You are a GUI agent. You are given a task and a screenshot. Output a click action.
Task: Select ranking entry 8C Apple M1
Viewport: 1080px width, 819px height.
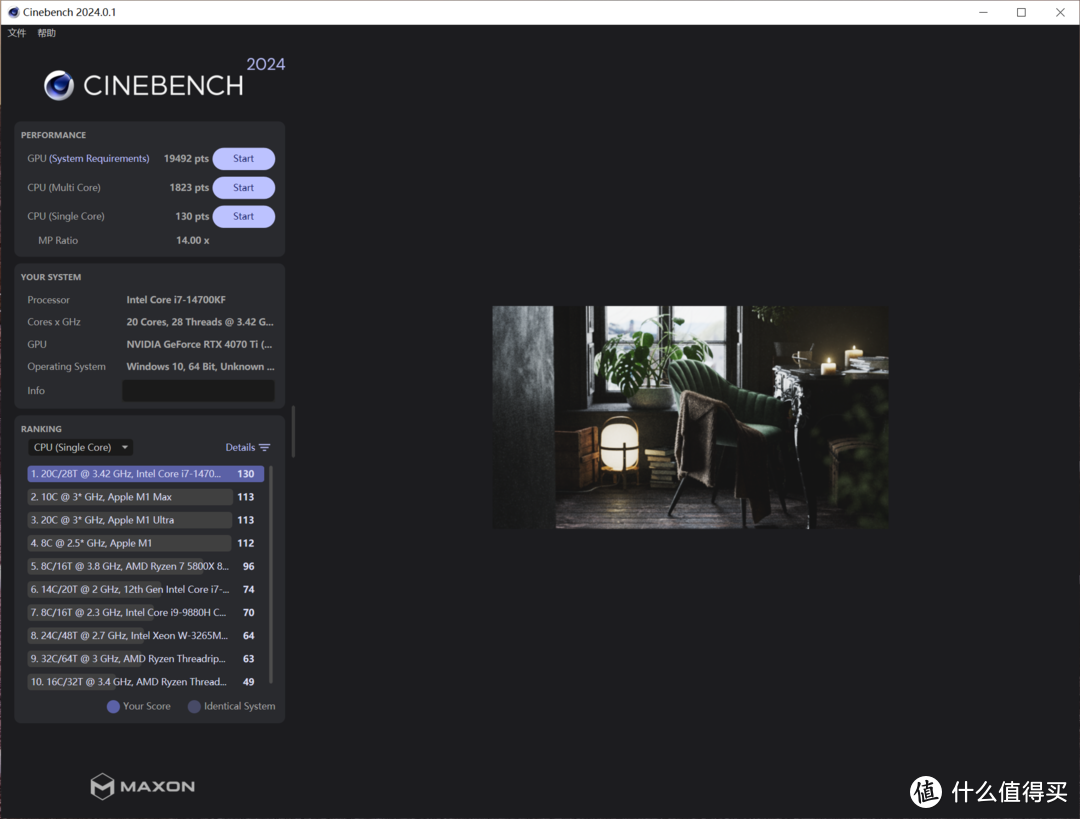145,543
